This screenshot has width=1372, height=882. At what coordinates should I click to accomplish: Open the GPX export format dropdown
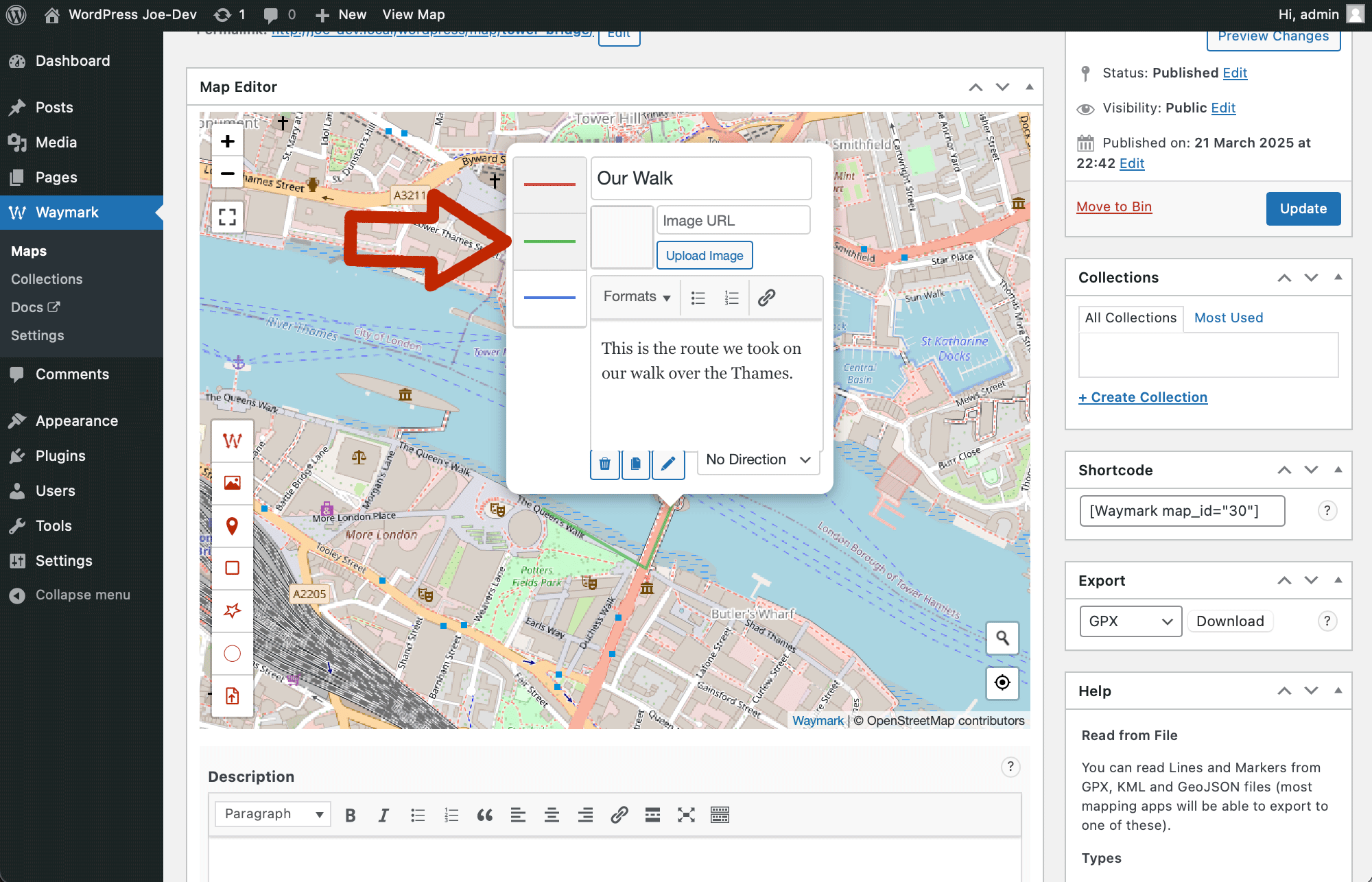pos(1130,621)
